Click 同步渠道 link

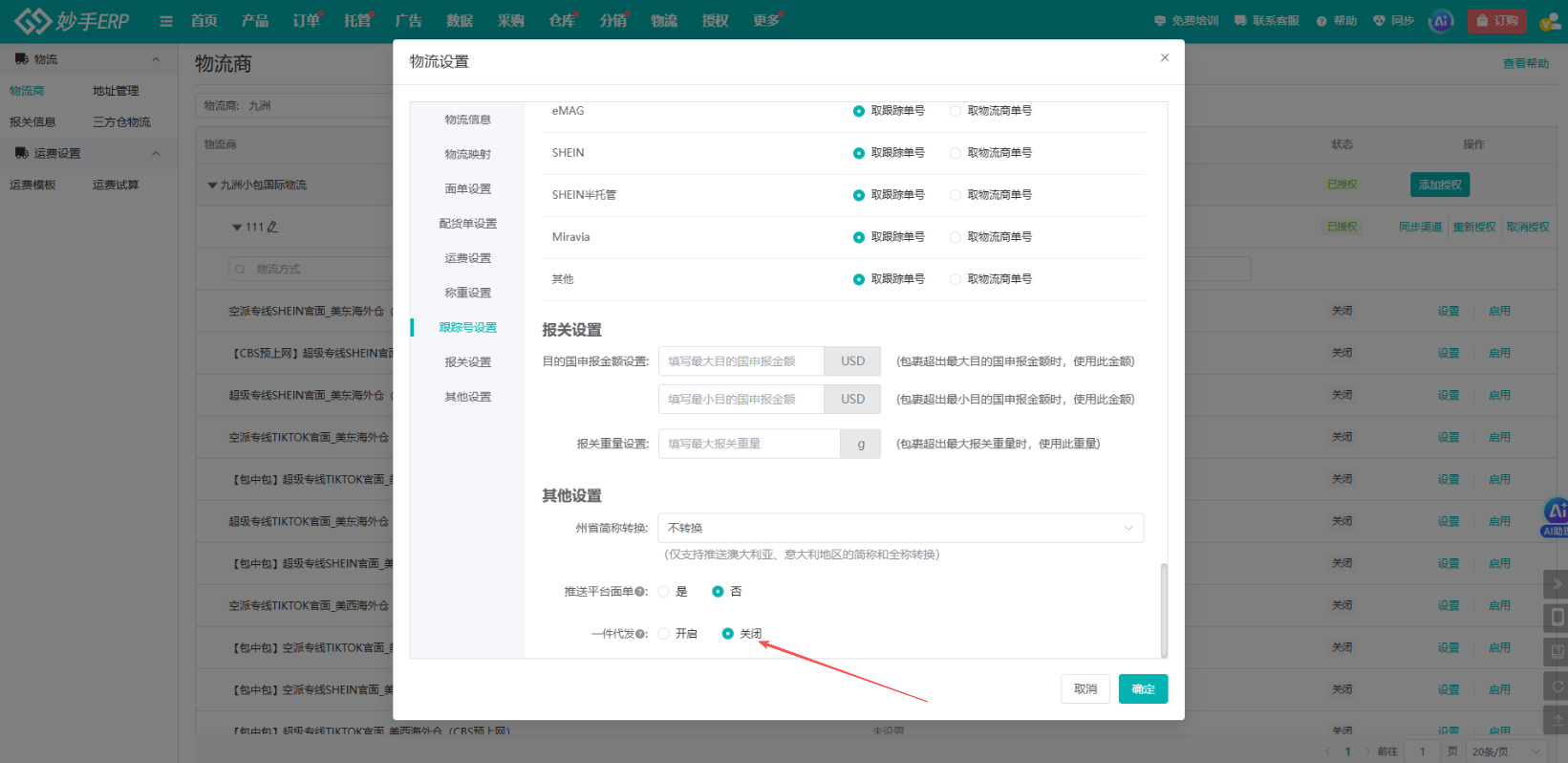(1420, 227)
